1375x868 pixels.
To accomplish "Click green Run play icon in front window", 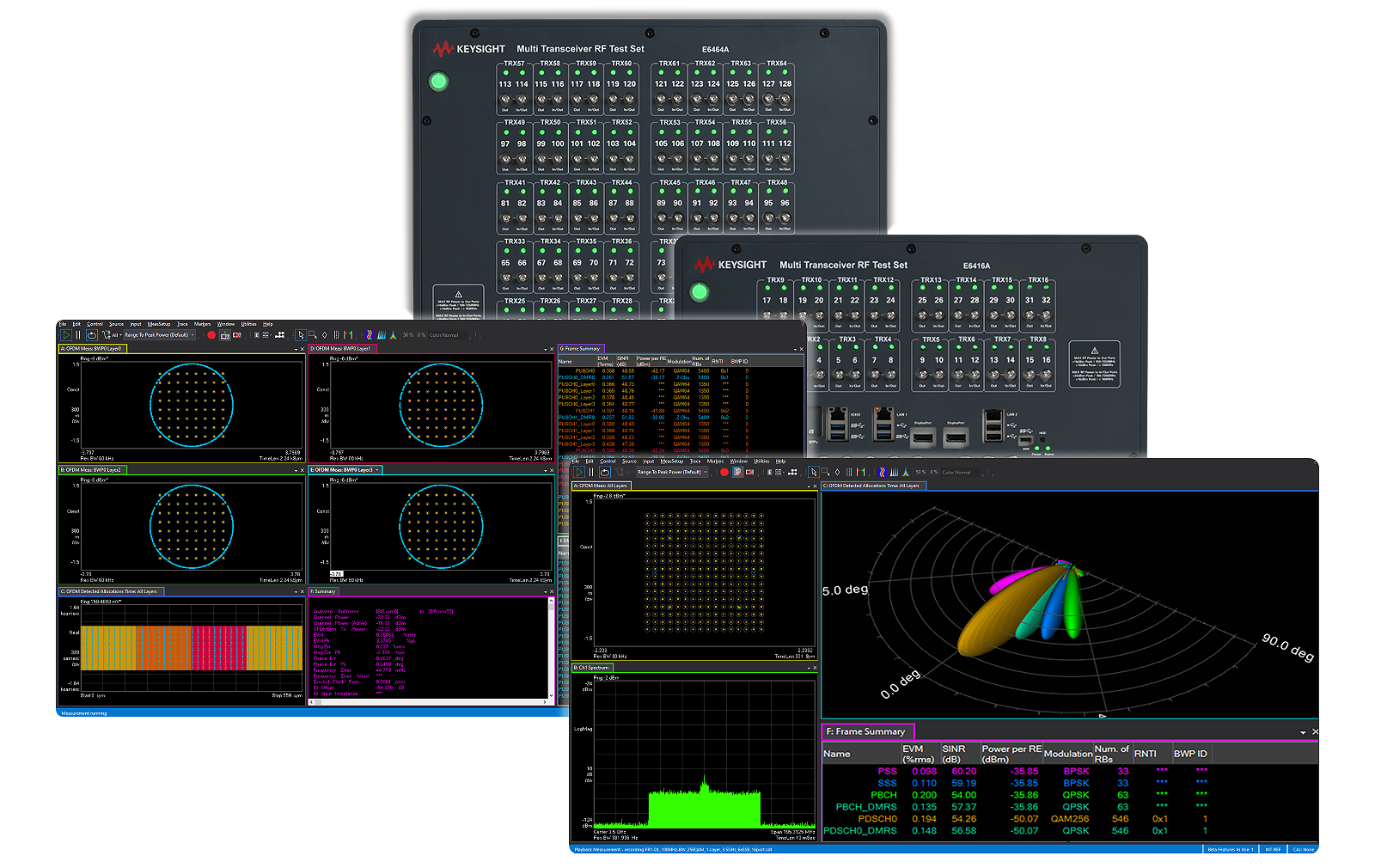I will [x=579, y=472].
